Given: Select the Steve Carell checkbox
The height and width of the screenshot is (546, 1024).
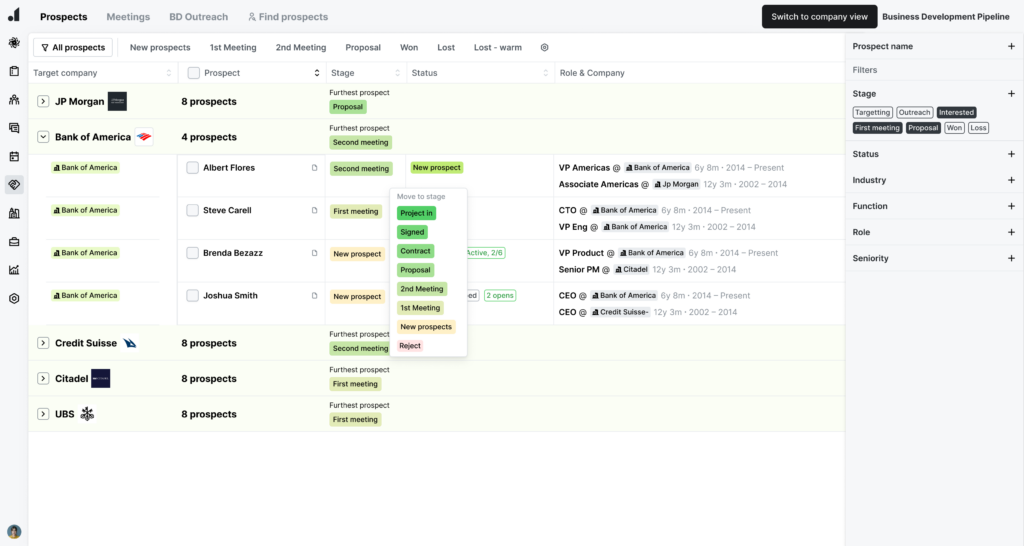Looking at the screenshot, I should [192, 210].
